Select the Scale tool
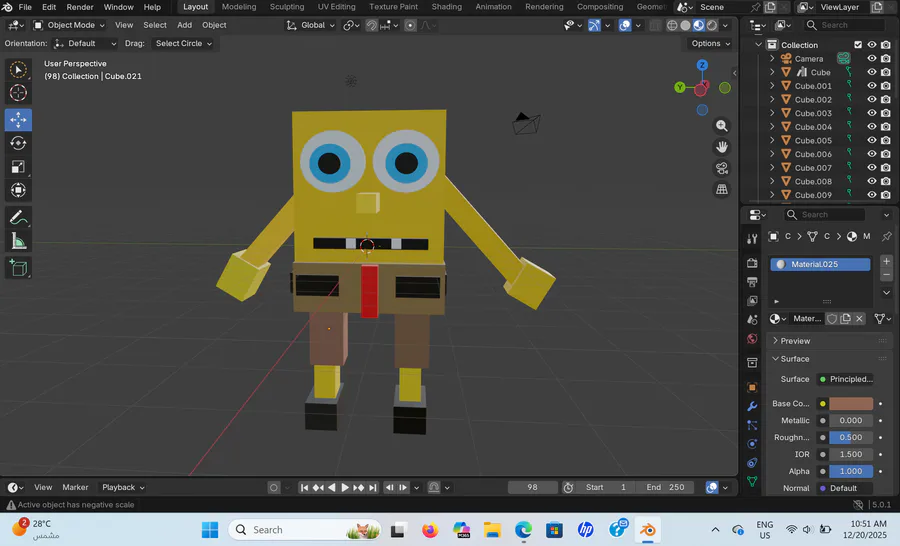 (x=18, y=166)
